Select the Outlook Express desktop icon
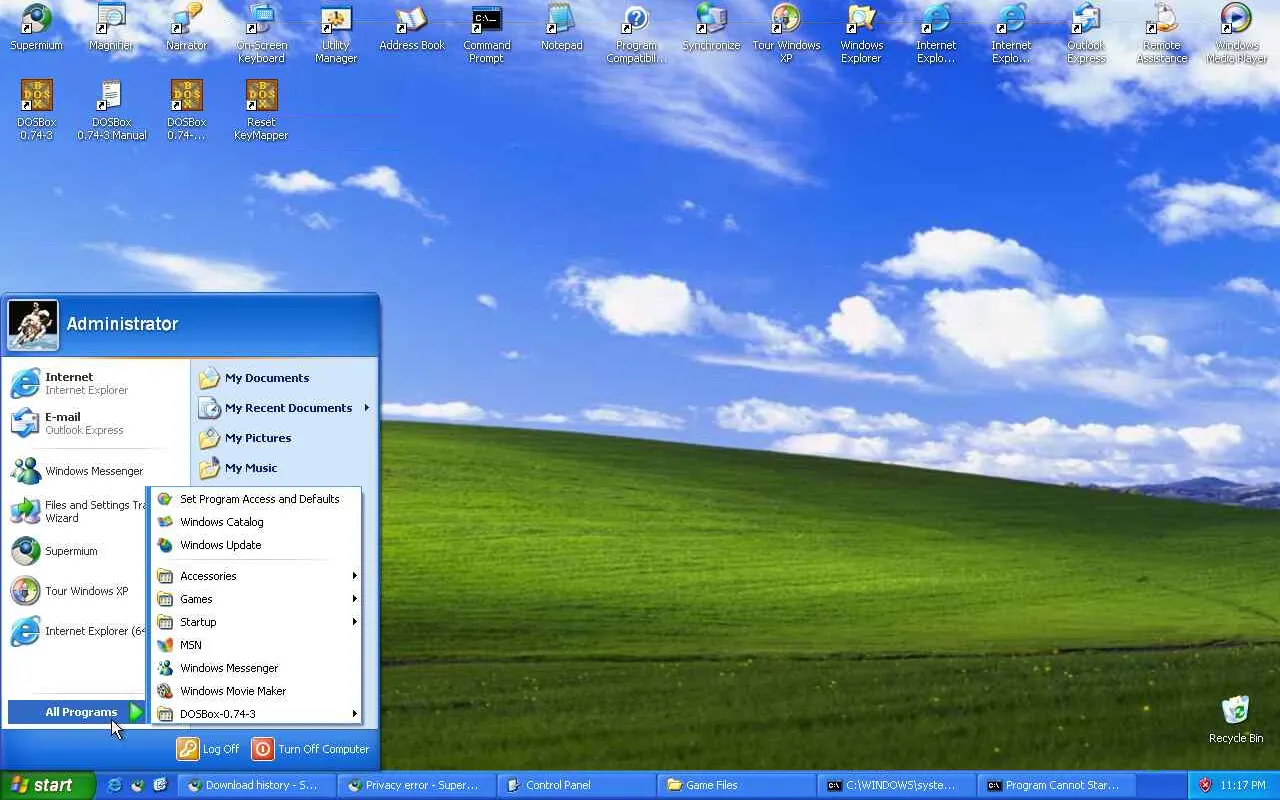This screenshot has width=1280, height=800. 1086,34
